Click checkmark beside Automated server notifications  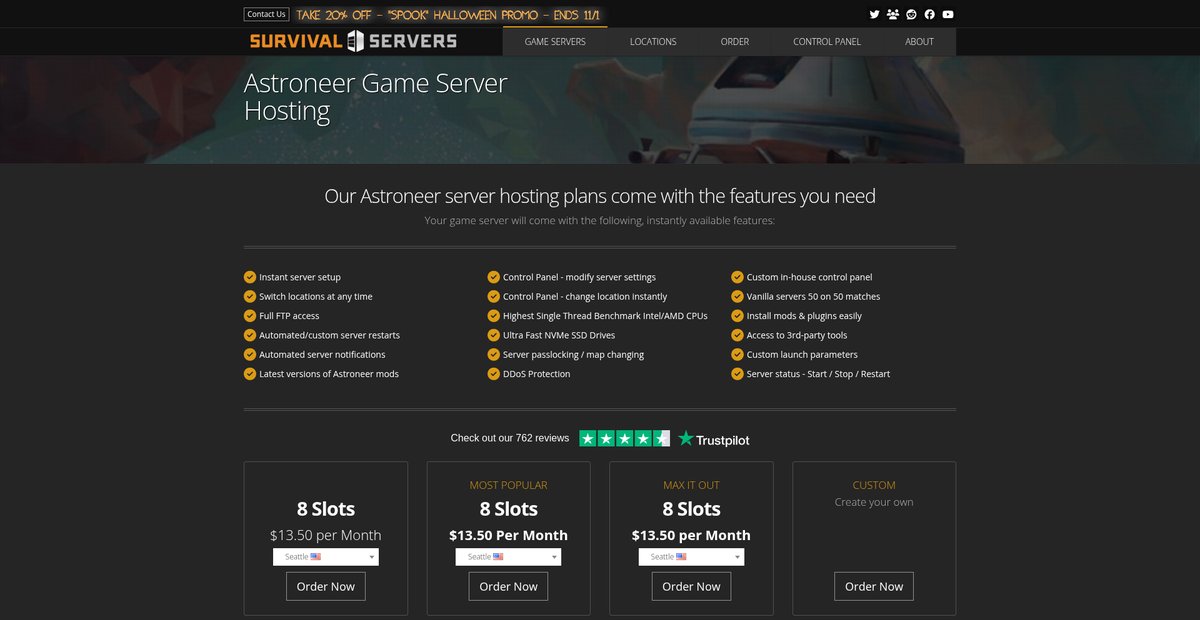coord(250,354)
